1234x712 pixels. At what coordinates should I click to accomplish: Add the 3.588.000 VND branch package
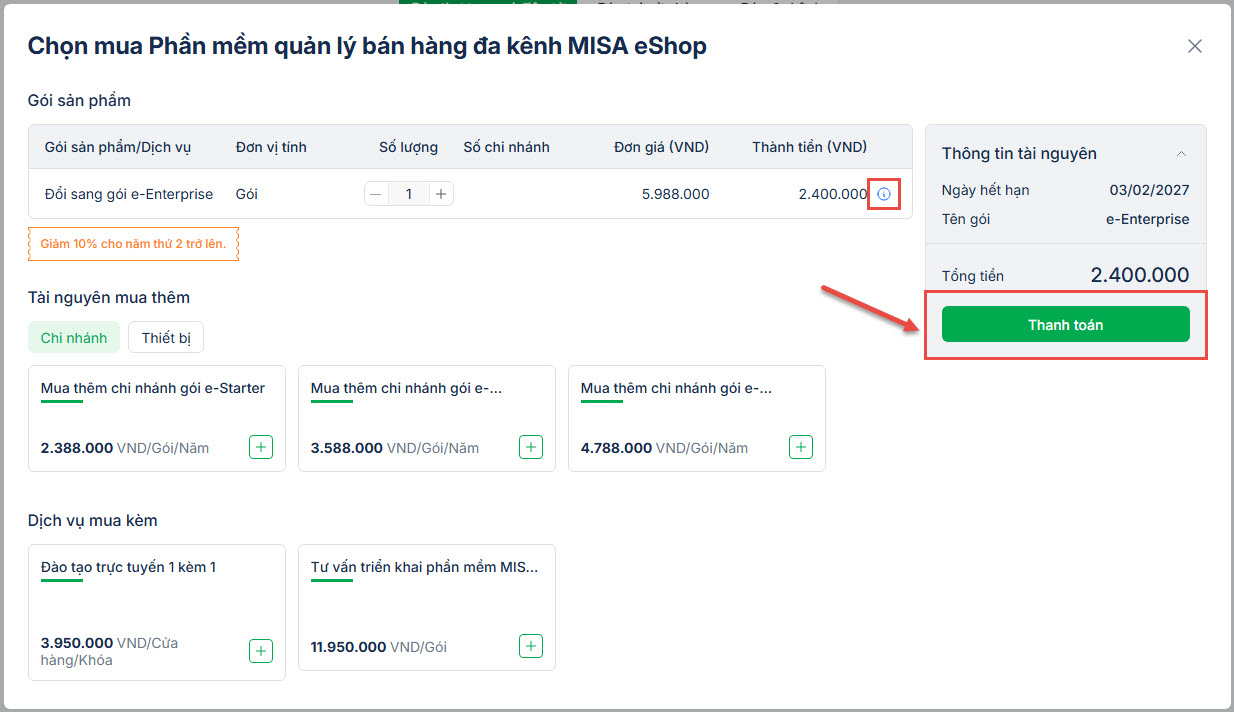click(531, 447)
